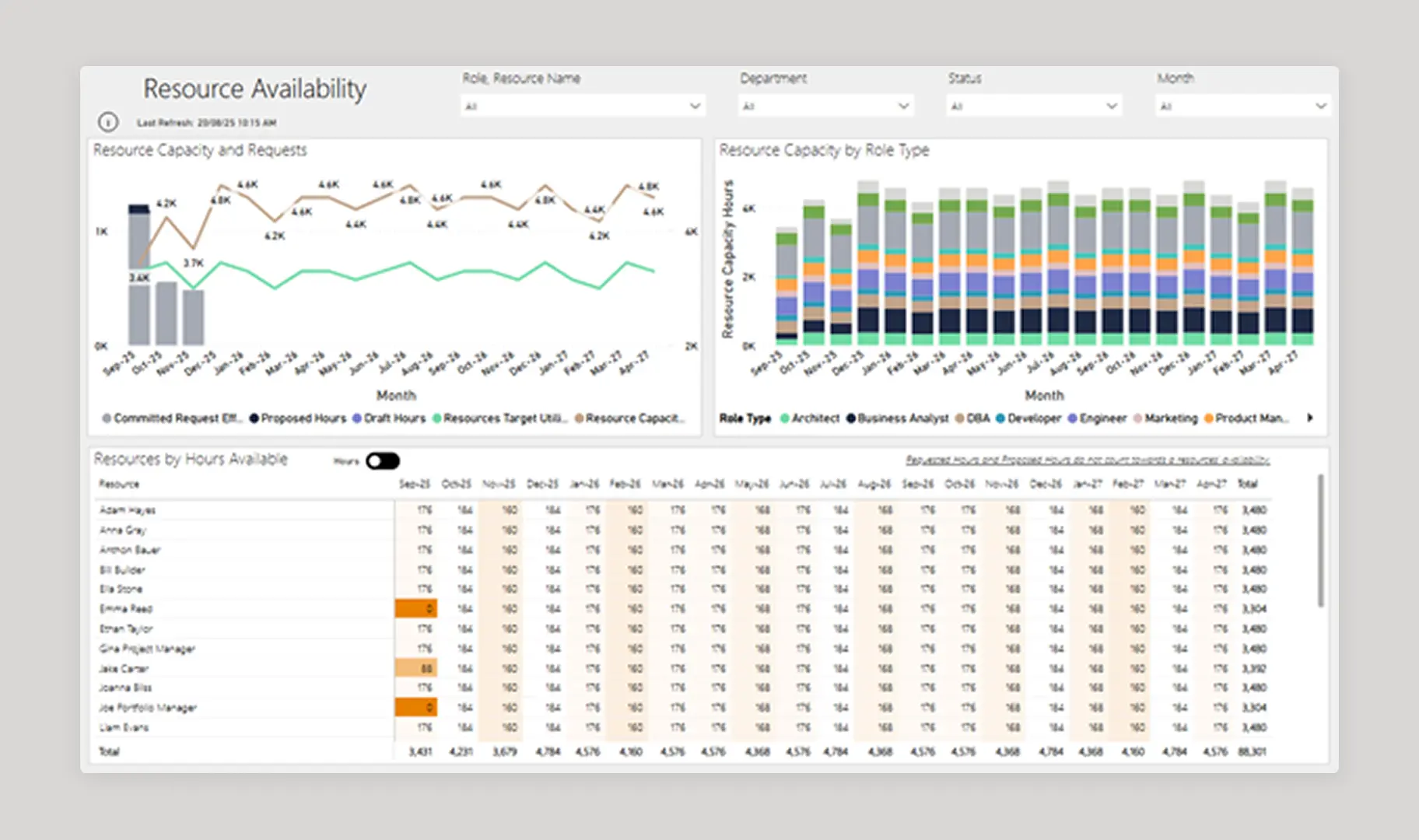Click the Developer legend marker

(1000, 418)
